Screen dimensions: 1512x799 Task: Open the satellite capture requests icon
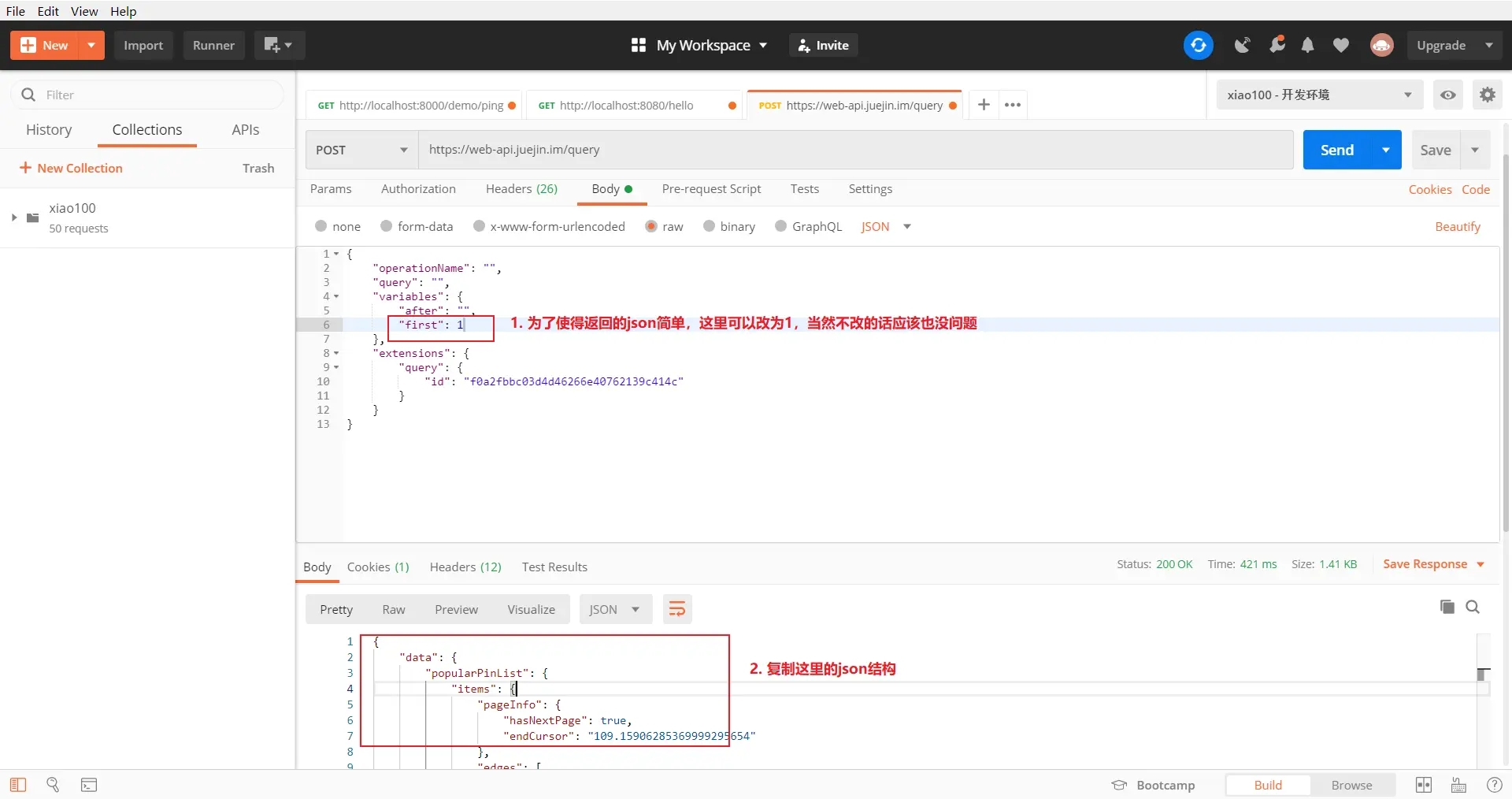pyautogui.click(x=1242, y=45)
